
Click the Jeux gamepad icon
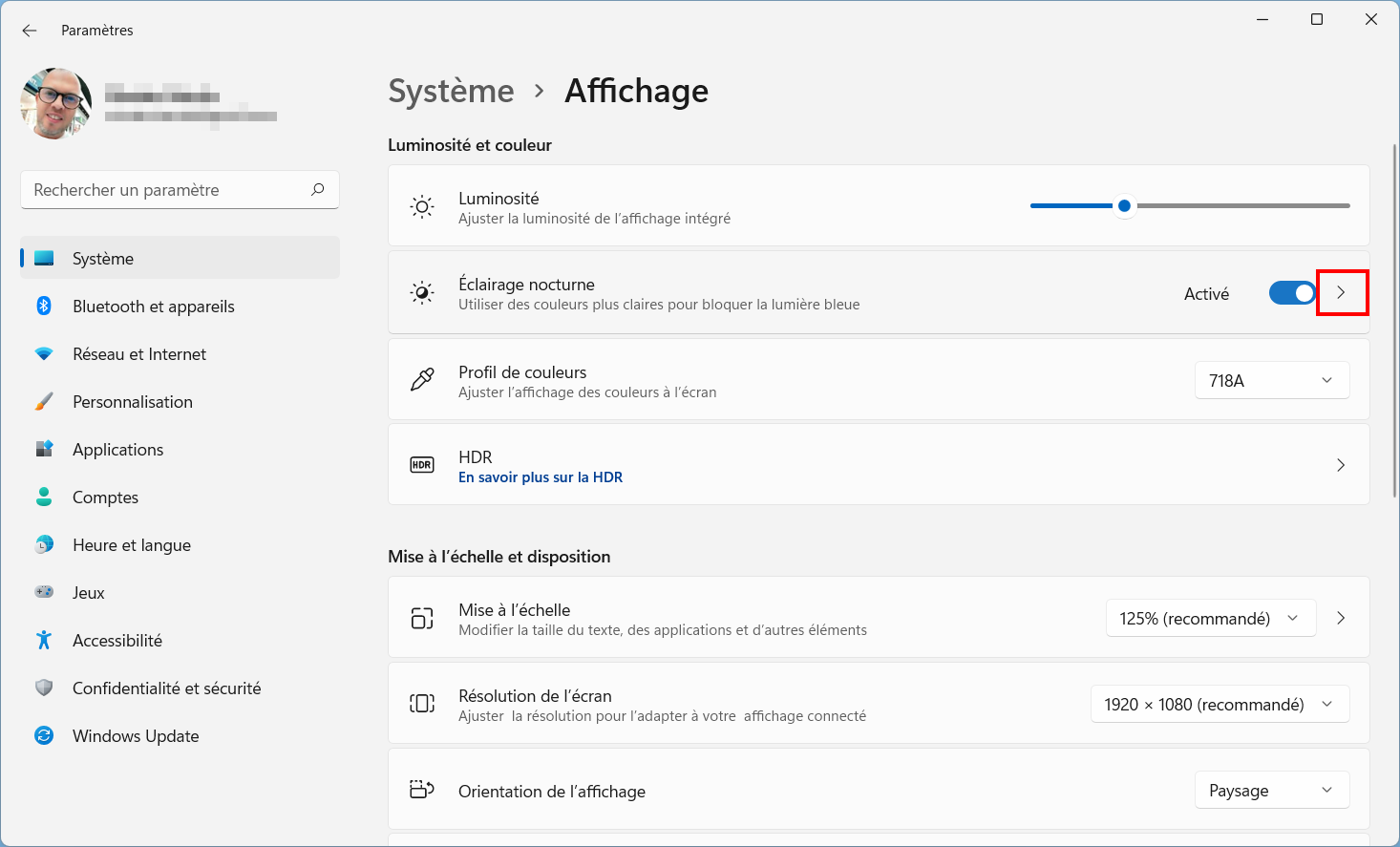point(44,592)
